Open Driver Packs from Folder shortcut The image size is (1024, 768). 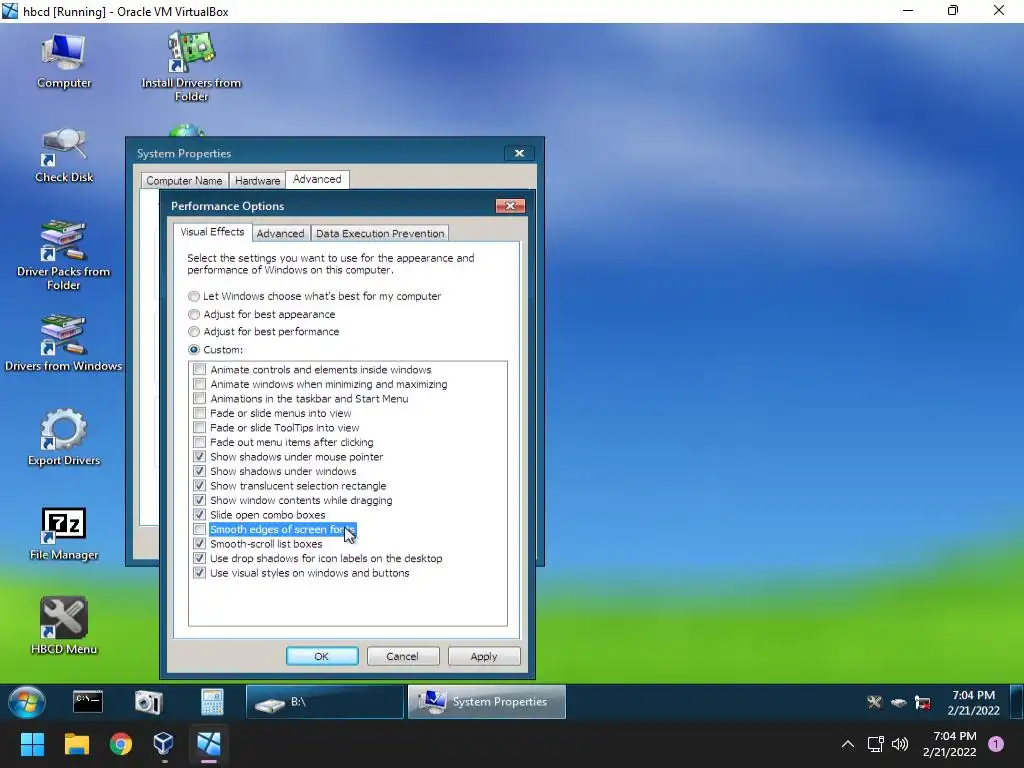(x=63, y=255)
